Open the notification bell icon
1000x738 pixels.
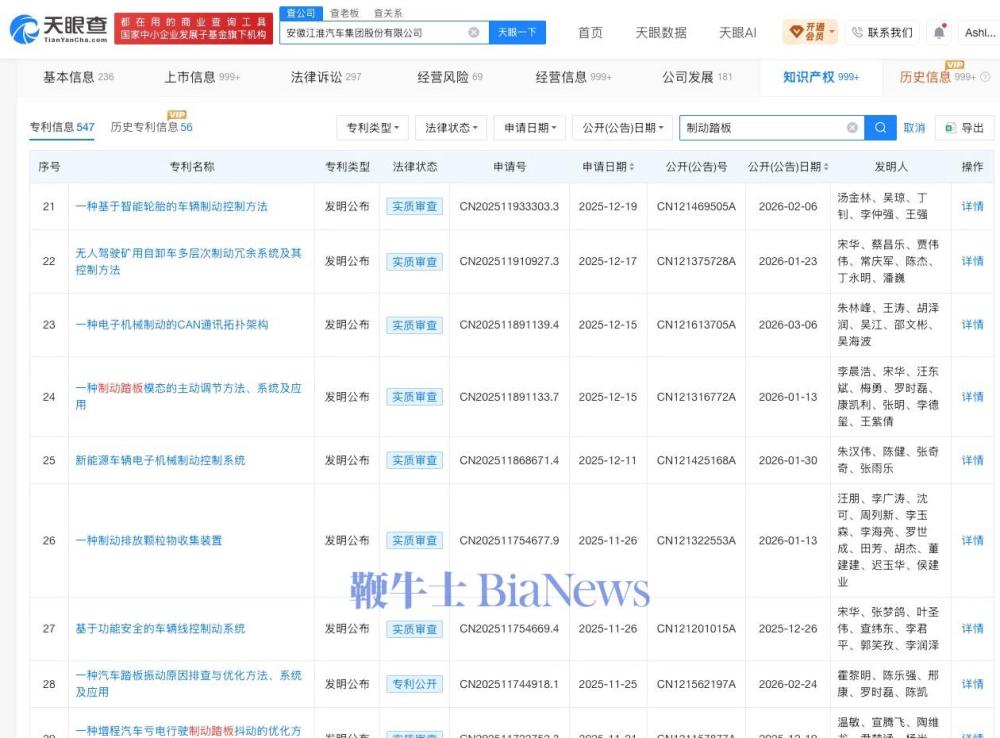point(939,33)
